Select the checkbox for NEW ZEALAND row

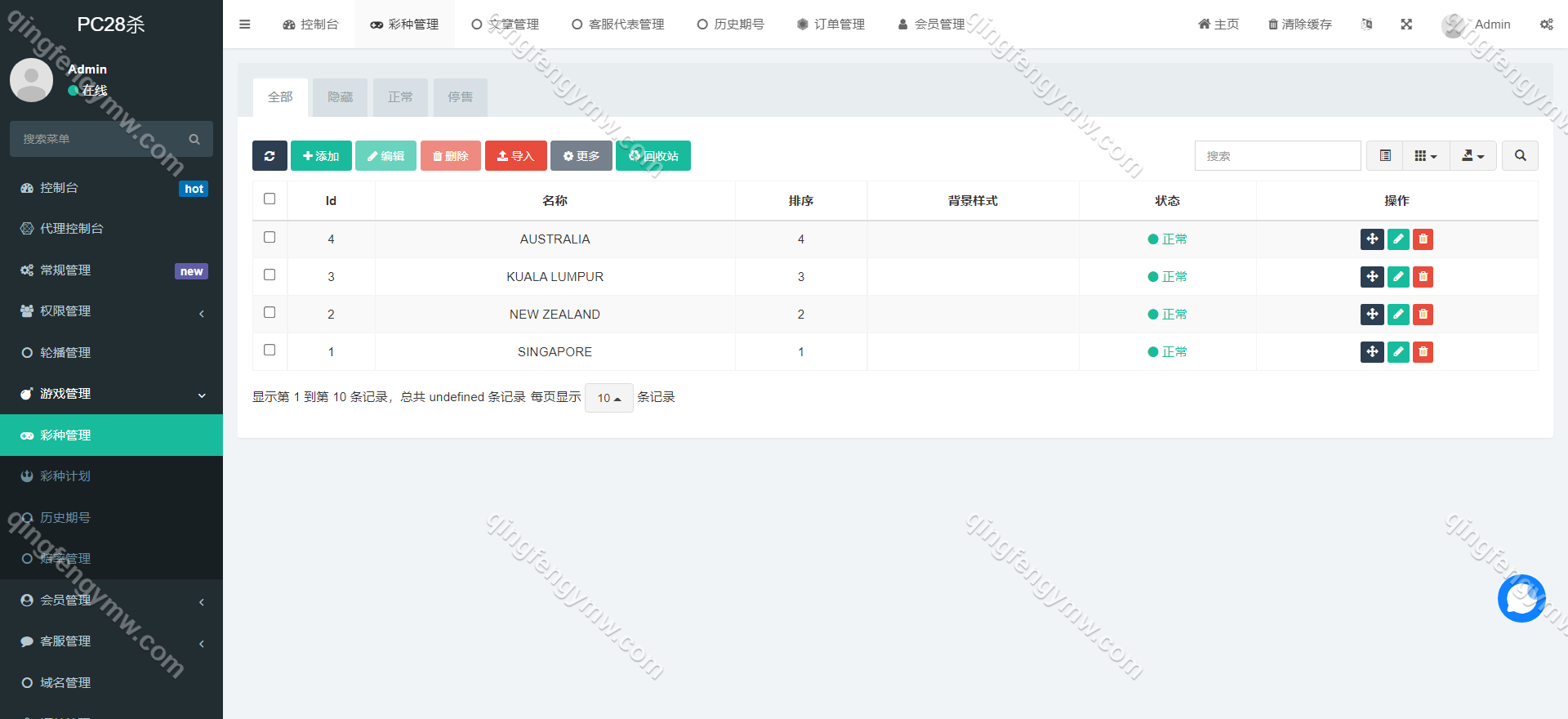click(269, 313)
